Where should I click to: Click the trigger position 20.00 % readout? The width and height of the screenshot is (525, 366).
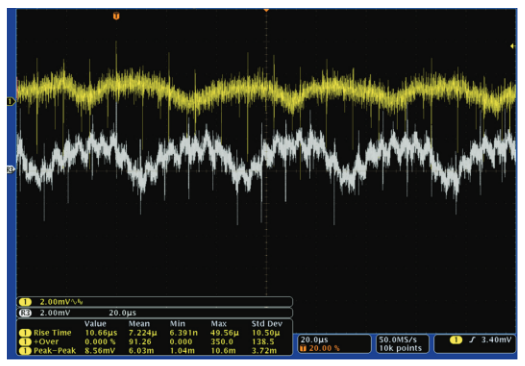click(324, 348)
